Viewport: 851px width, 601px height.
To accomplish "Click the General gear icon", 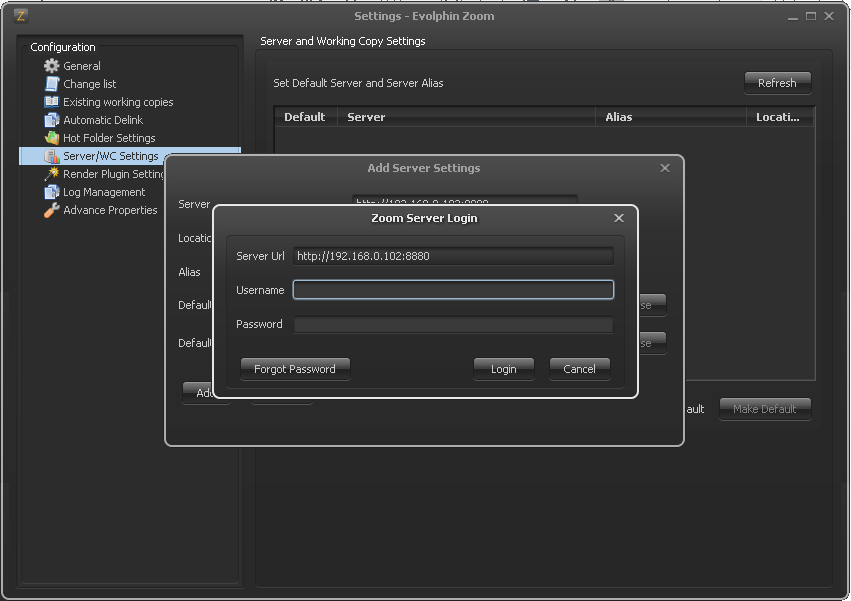I will point(52,66).
